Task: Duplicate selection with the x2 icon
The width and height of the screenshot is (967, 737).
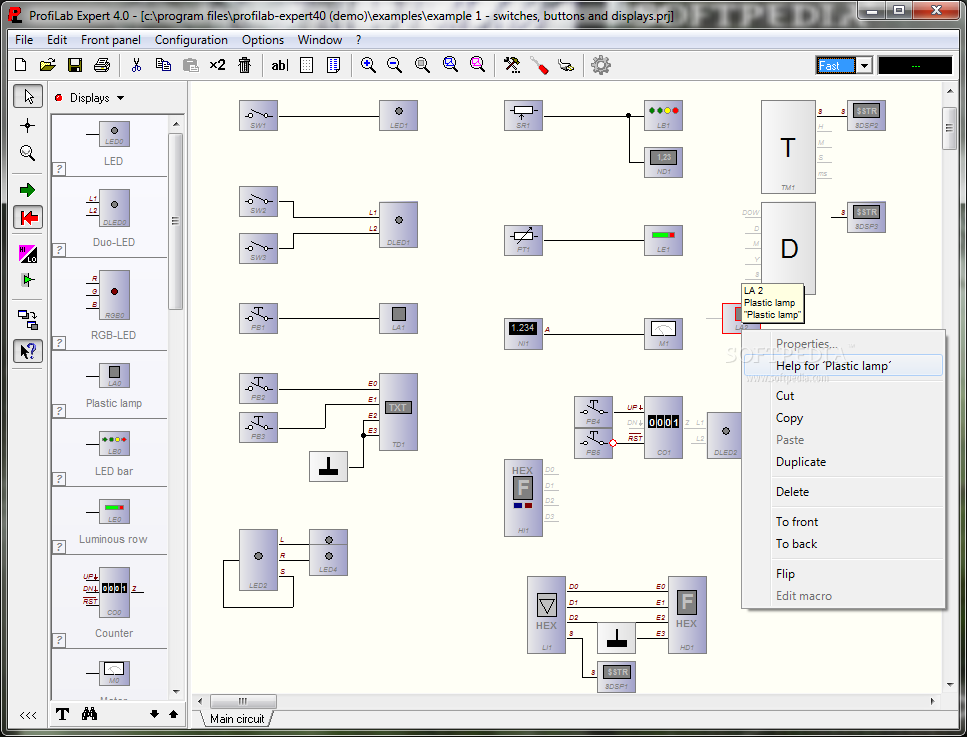Action: click(x=217, y=65)
